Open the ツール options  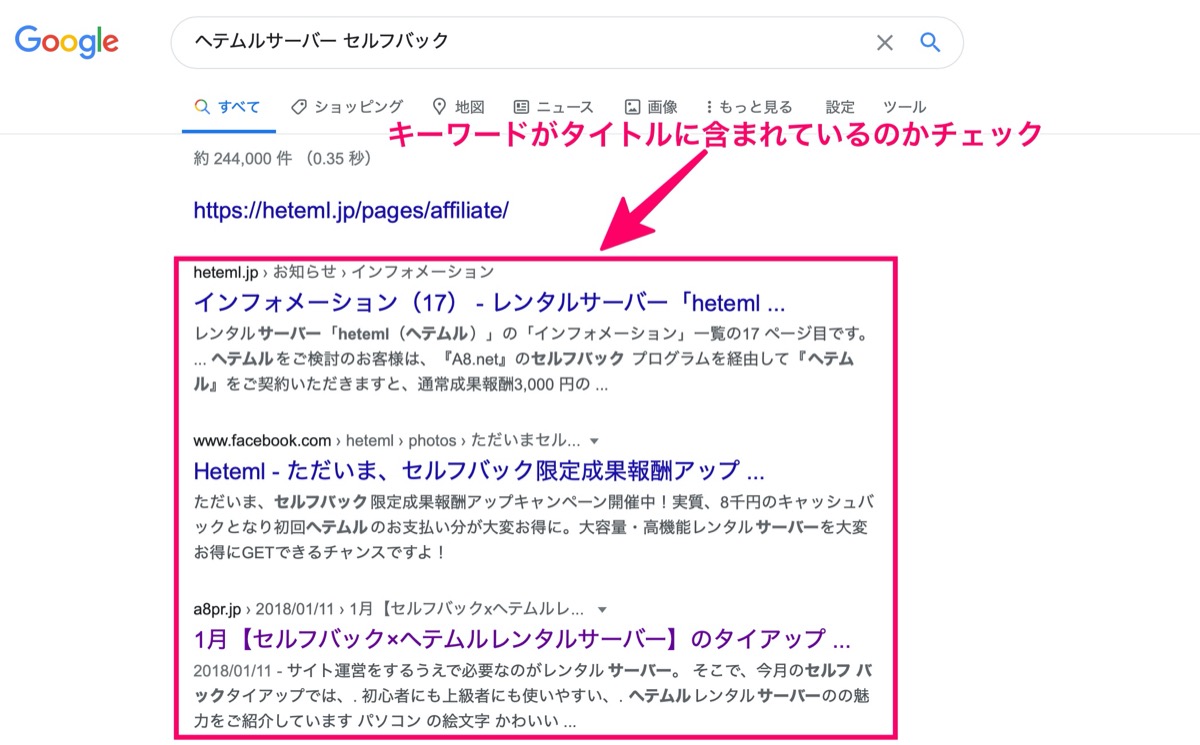tap(904, 107)
